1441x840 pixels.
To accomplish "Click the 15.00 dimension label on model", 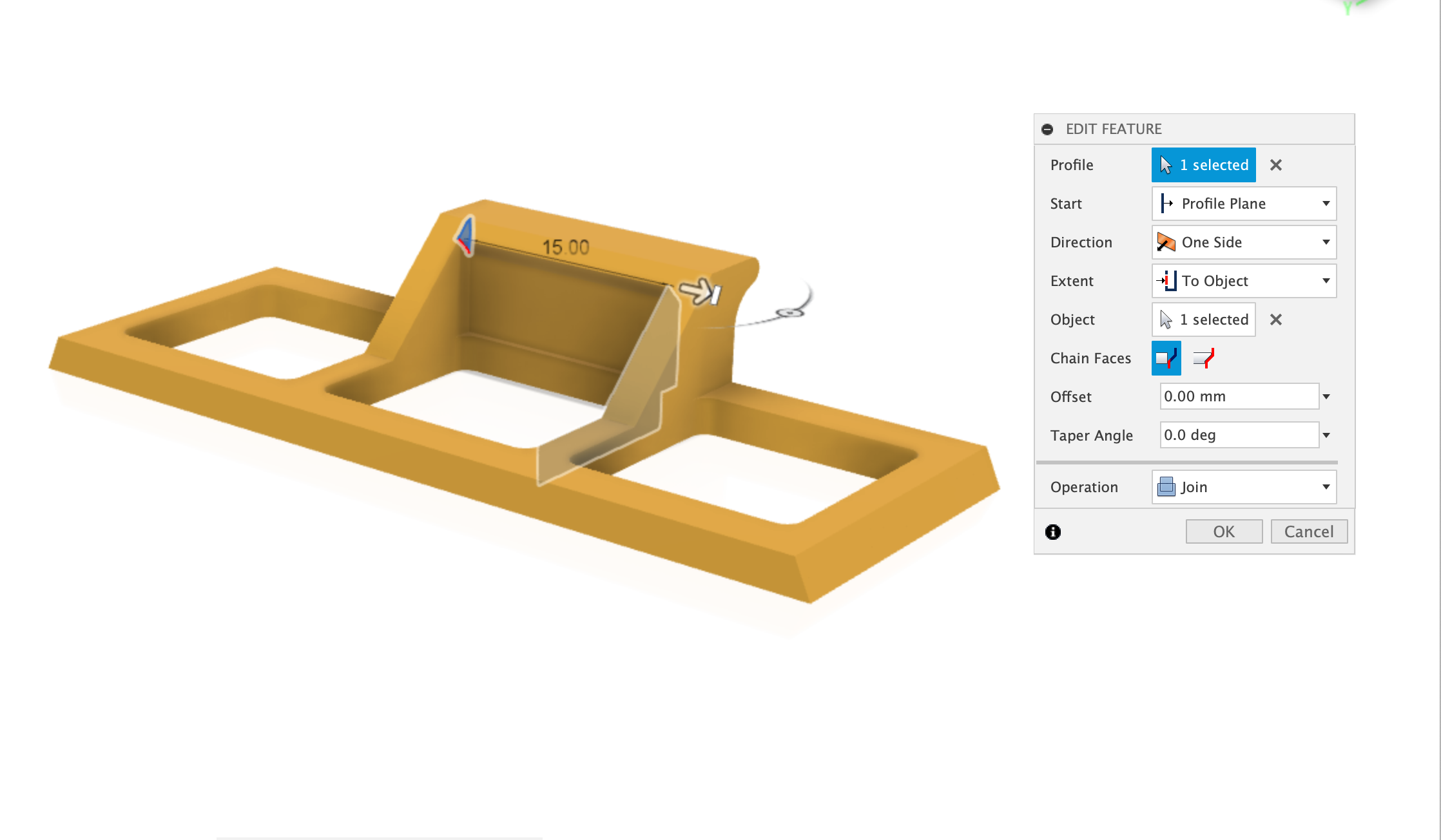I will [566, 247].
